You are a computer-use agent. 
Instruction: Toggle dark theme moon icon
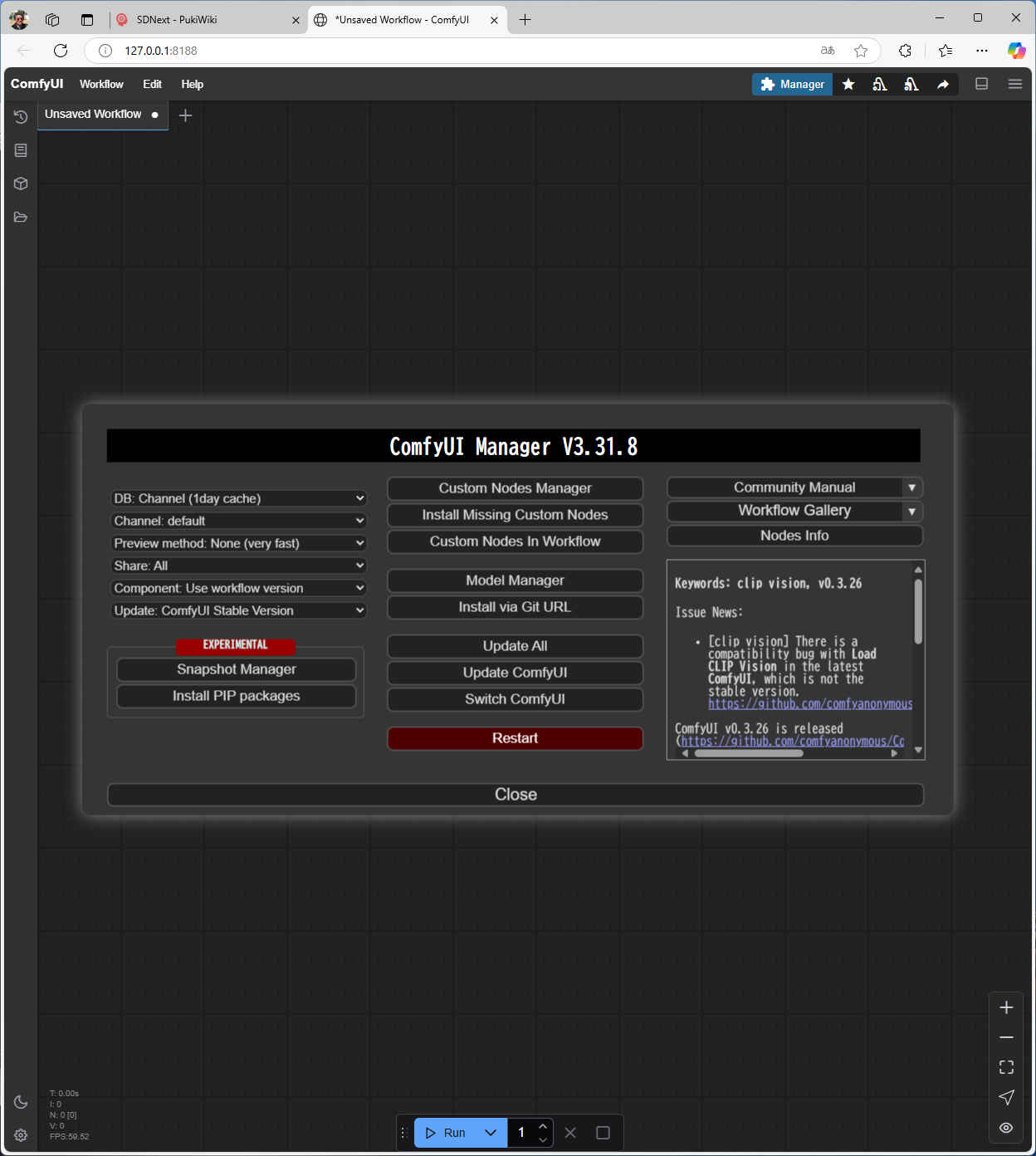tap(21, 1102)
